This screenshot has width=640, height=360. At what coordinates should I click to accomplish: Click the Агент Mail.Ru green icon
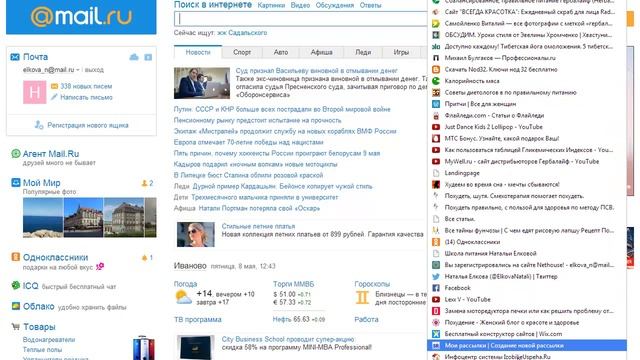coord(16,153)
